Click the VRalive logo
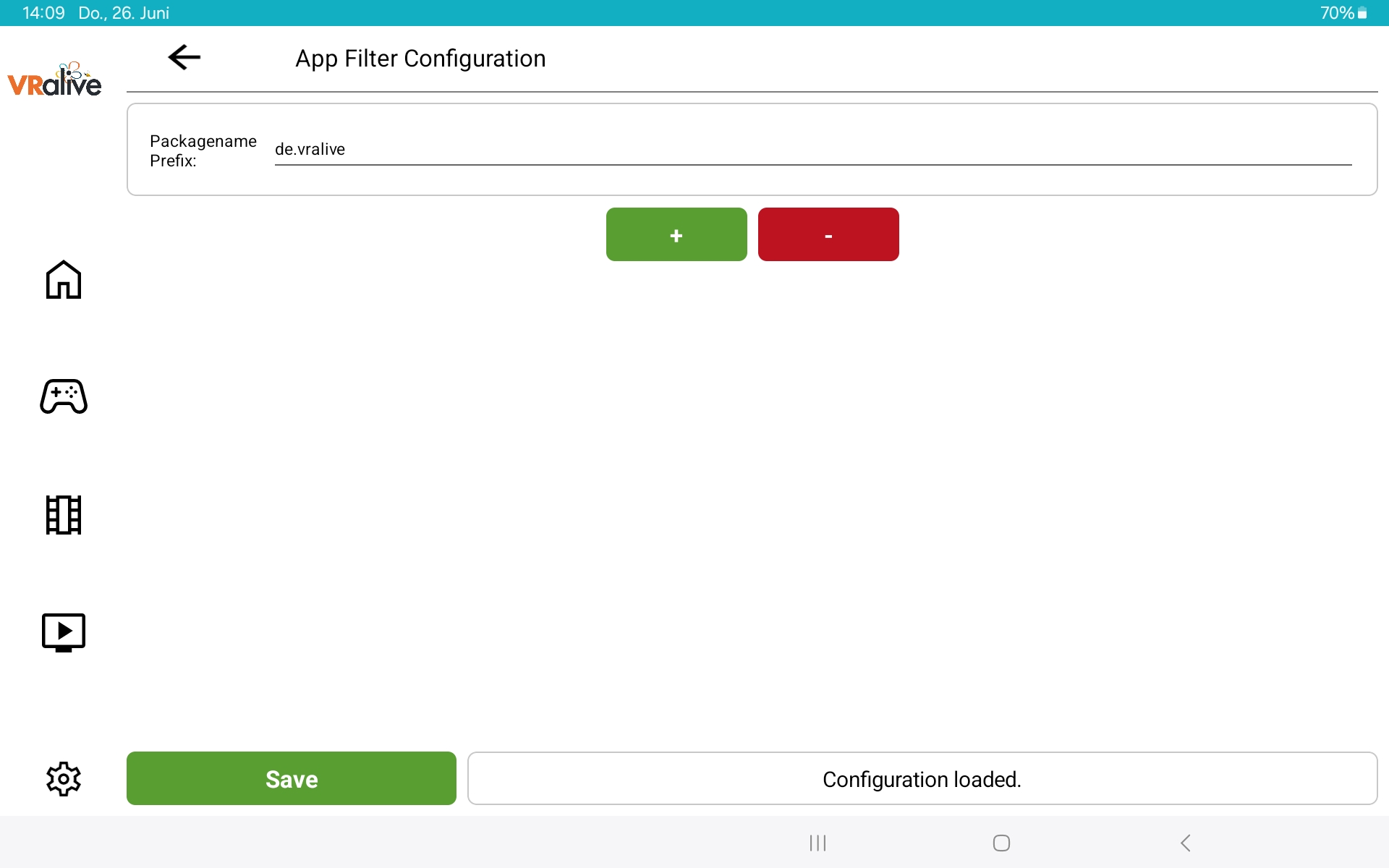This screenshot has height=868, width=1389. click(x=55, y=80)
